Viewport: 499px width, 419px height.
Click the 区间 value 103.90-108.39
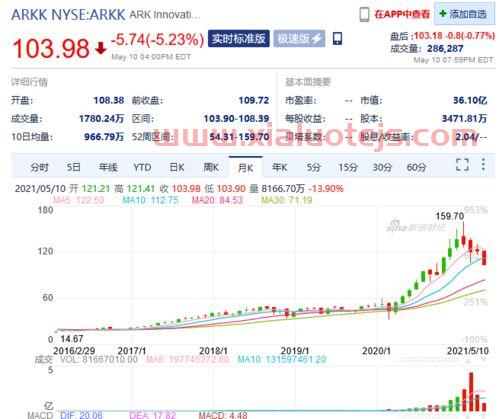click(x=236, y=119)
